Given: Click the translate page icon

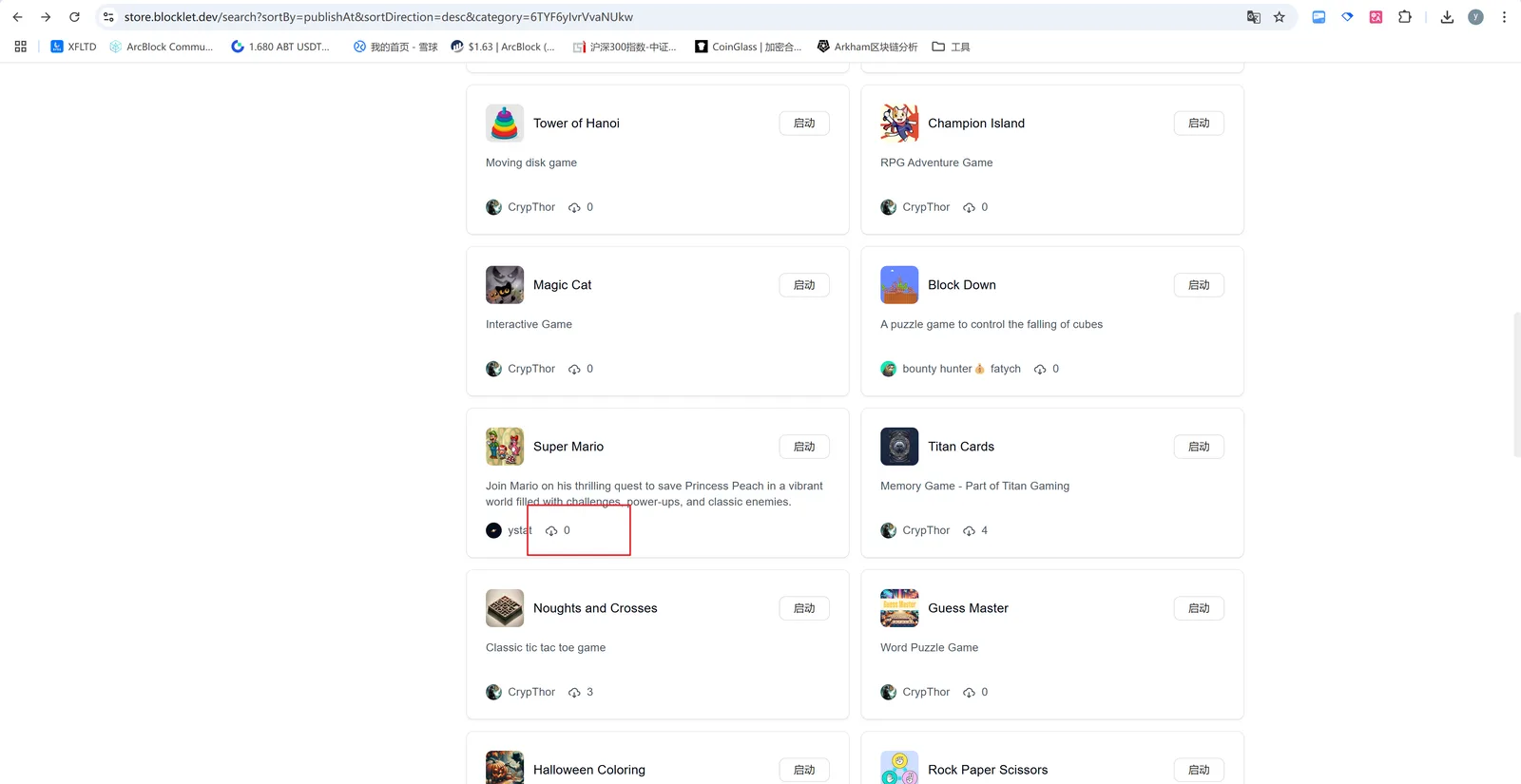Looking at the screenshot, I should pyautogui.click(x=1254, y=17).
